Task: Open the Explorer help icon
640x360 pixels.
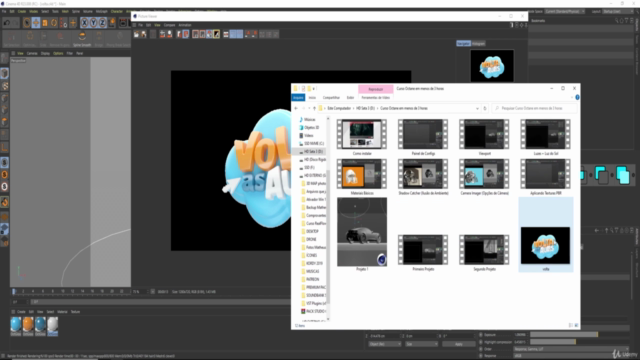Action: tap(577, 98)
